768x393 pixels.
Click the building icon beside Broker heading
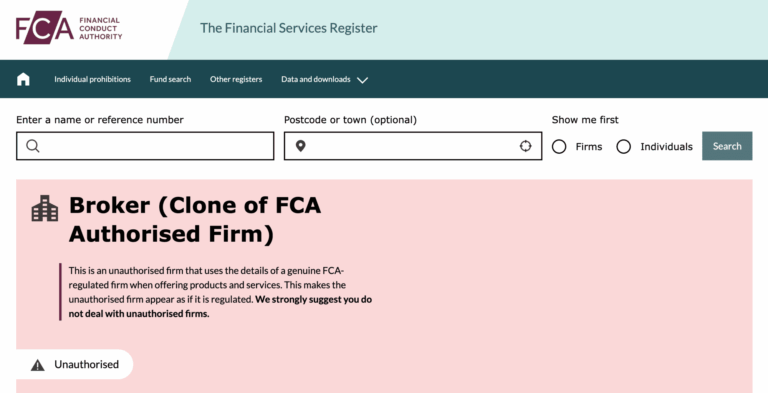pos(45,208)
